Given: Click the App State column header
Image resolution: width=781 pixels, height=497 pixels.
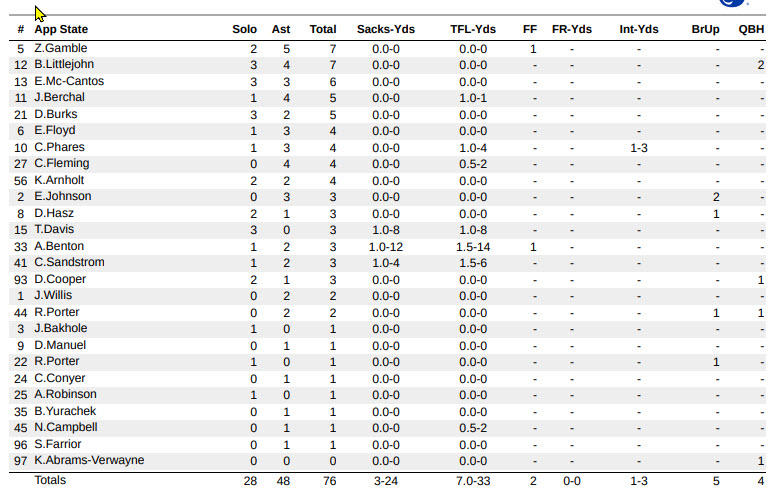Looking at the screenshot, I should pyautogui.click(x=61, y=30).
